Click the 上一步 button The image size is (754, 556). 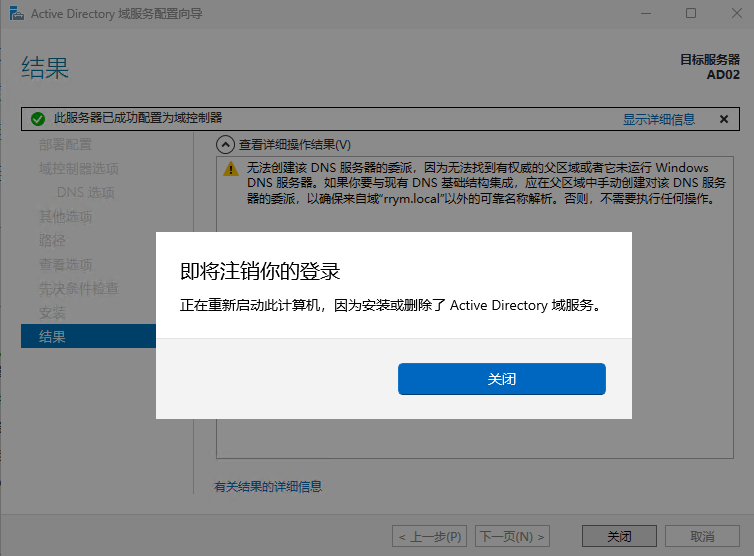429,536
